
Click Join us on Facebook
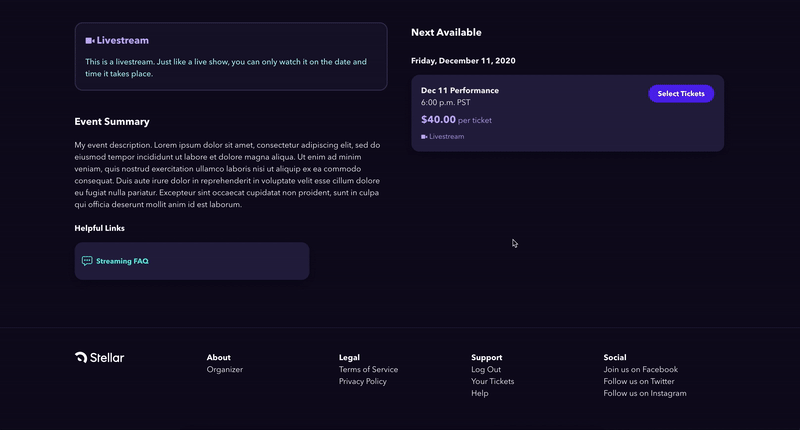pyautogui.click(x=640, y=369)
